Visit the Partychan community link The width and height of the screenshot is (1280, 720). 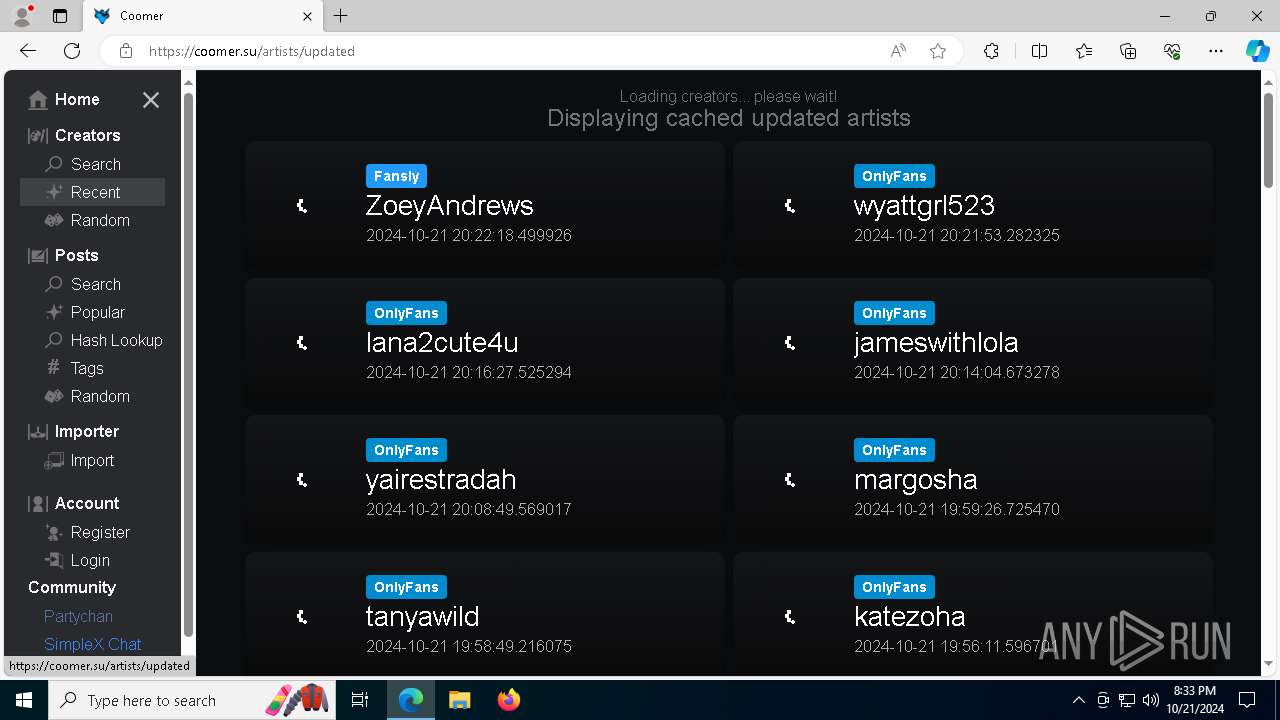tap(78, 616)
